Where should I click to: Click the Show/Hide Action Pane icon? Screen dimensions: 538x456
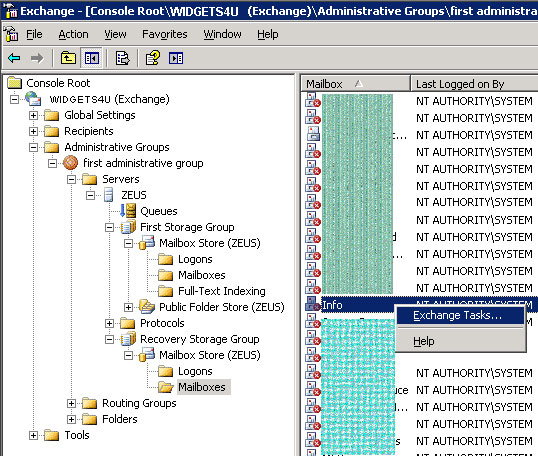point(176,58)
